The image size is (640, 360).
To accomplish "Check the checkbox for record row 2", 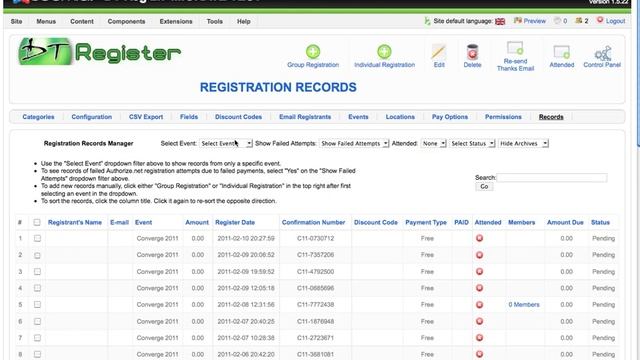I will pyautogui.click(x=37, y=255).
